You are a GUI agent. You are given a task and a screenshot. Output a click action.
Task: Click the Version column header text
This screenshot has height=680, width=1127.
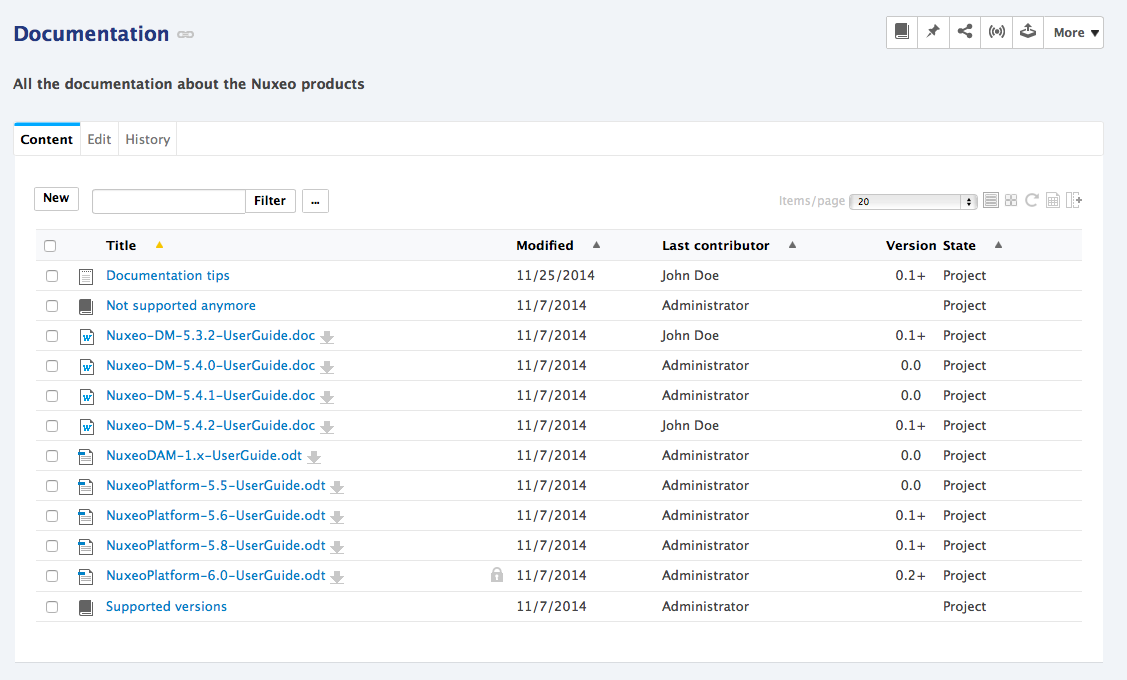point(911,246)
